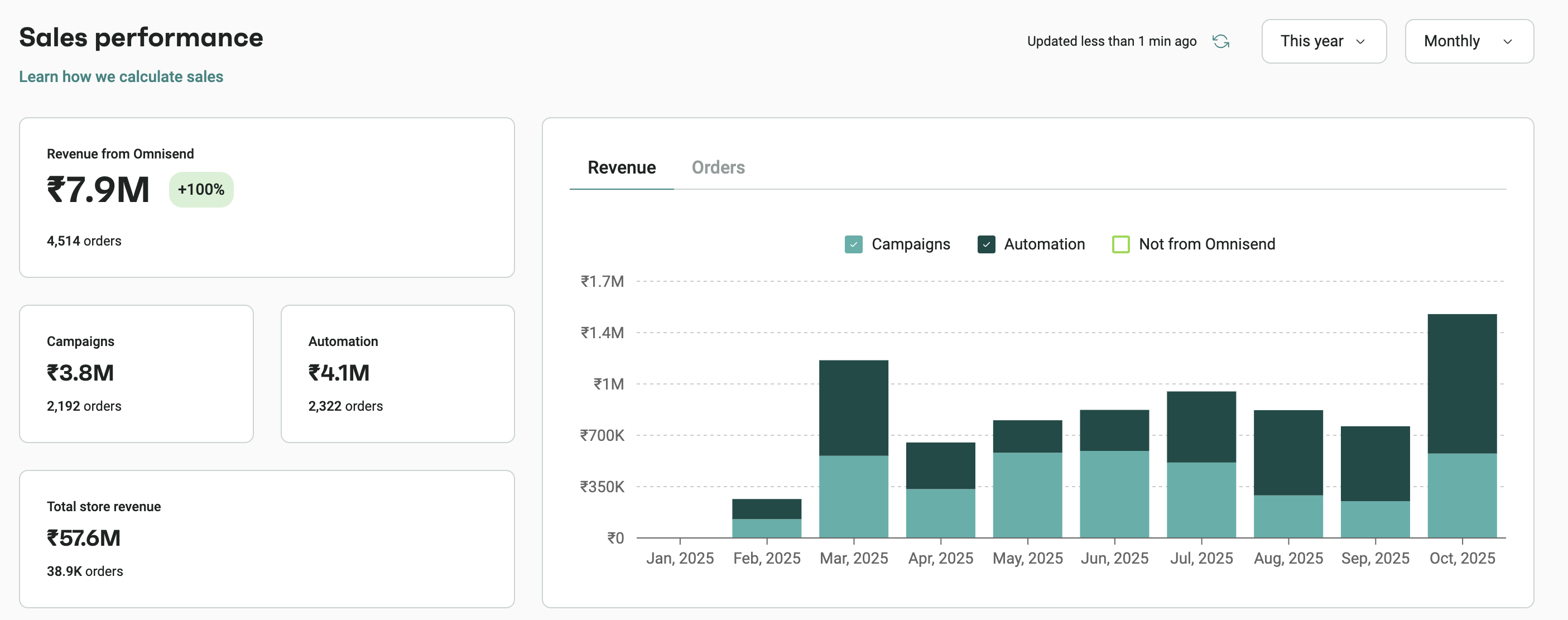Click the ₹7.9M revenue value

coord(98,189)
